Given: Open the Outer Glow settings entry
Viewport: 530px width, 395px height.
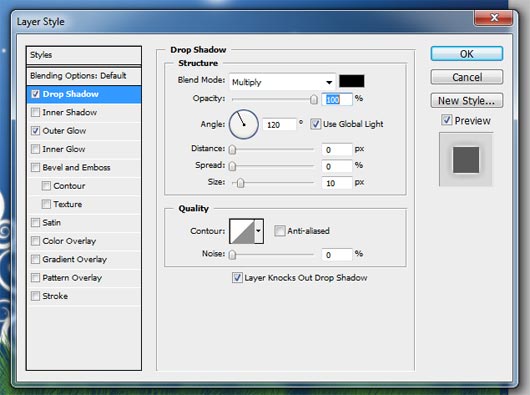Looking at the screenshot, I should (64, 130).
